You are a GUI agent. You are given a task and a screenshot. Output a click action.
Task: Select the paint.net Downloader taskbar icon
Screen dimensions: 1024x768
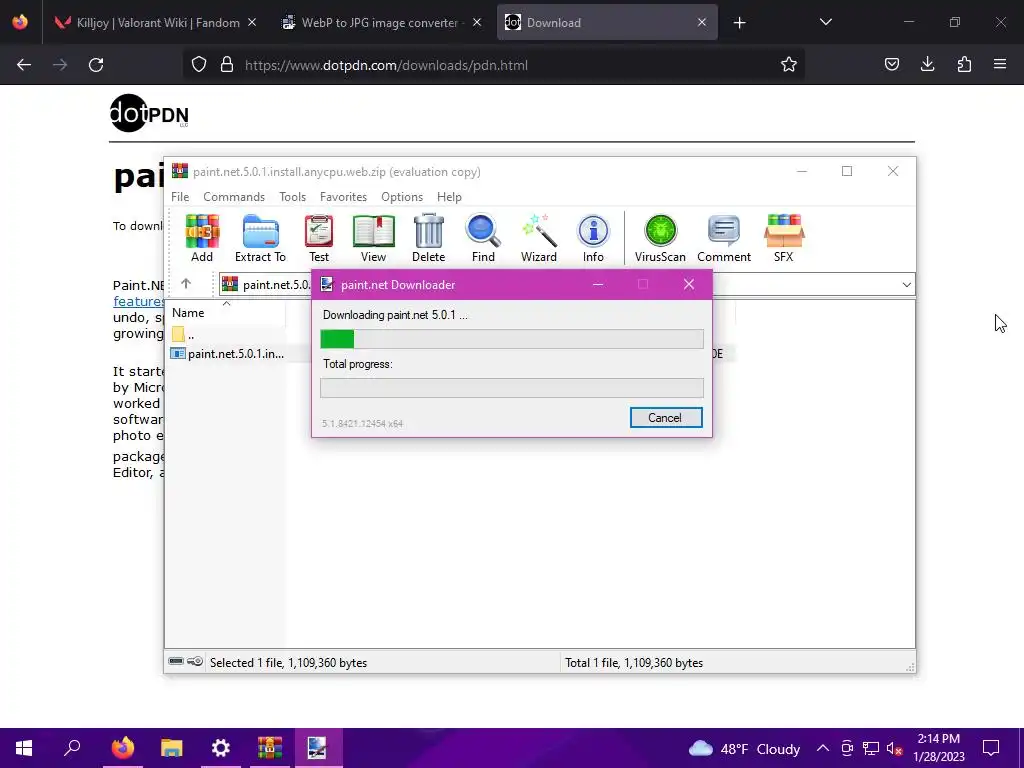(x=317, y=748)
